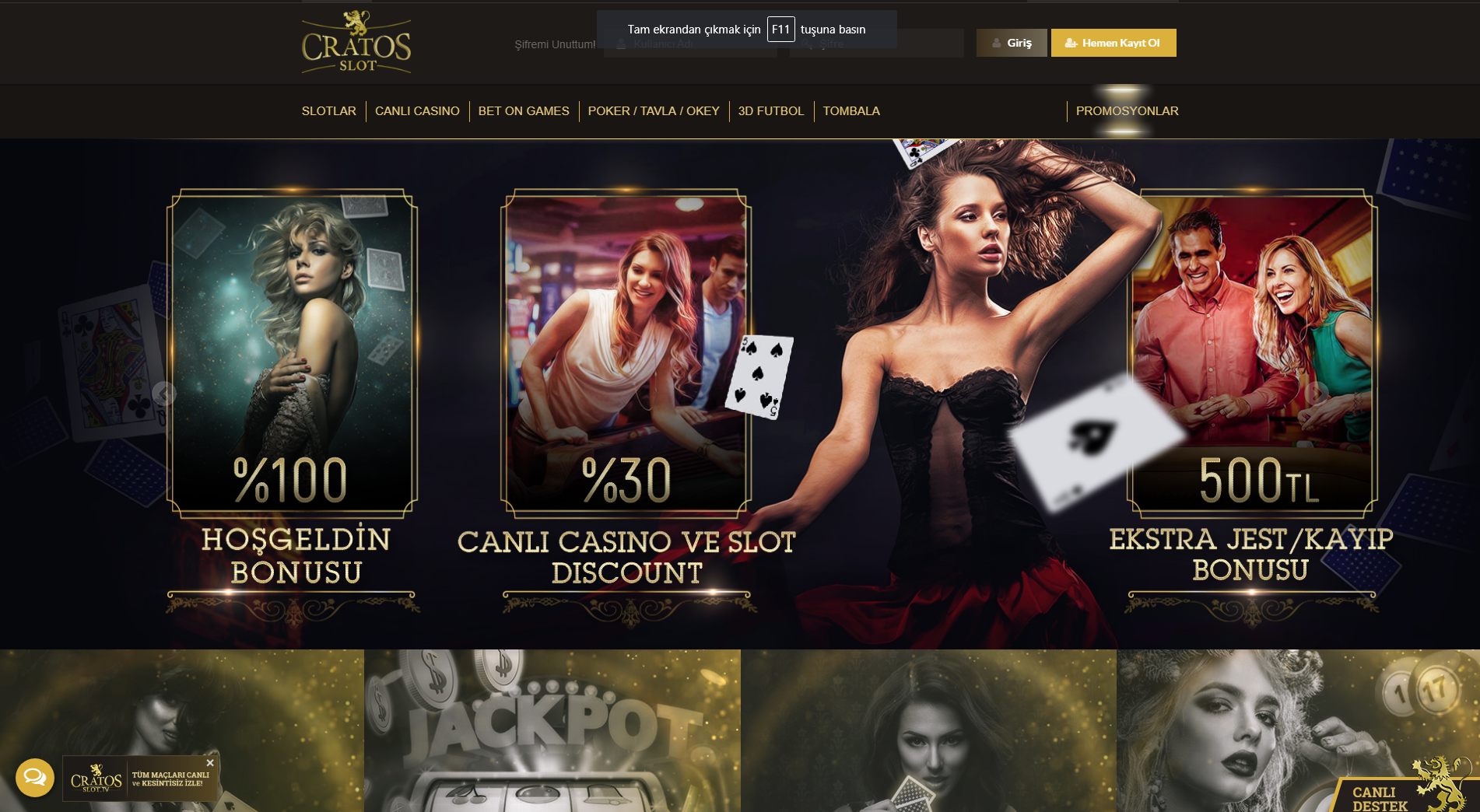Open SLOTLAR menu
This screenshot has height=812, width=1480.
click(329, 111)
